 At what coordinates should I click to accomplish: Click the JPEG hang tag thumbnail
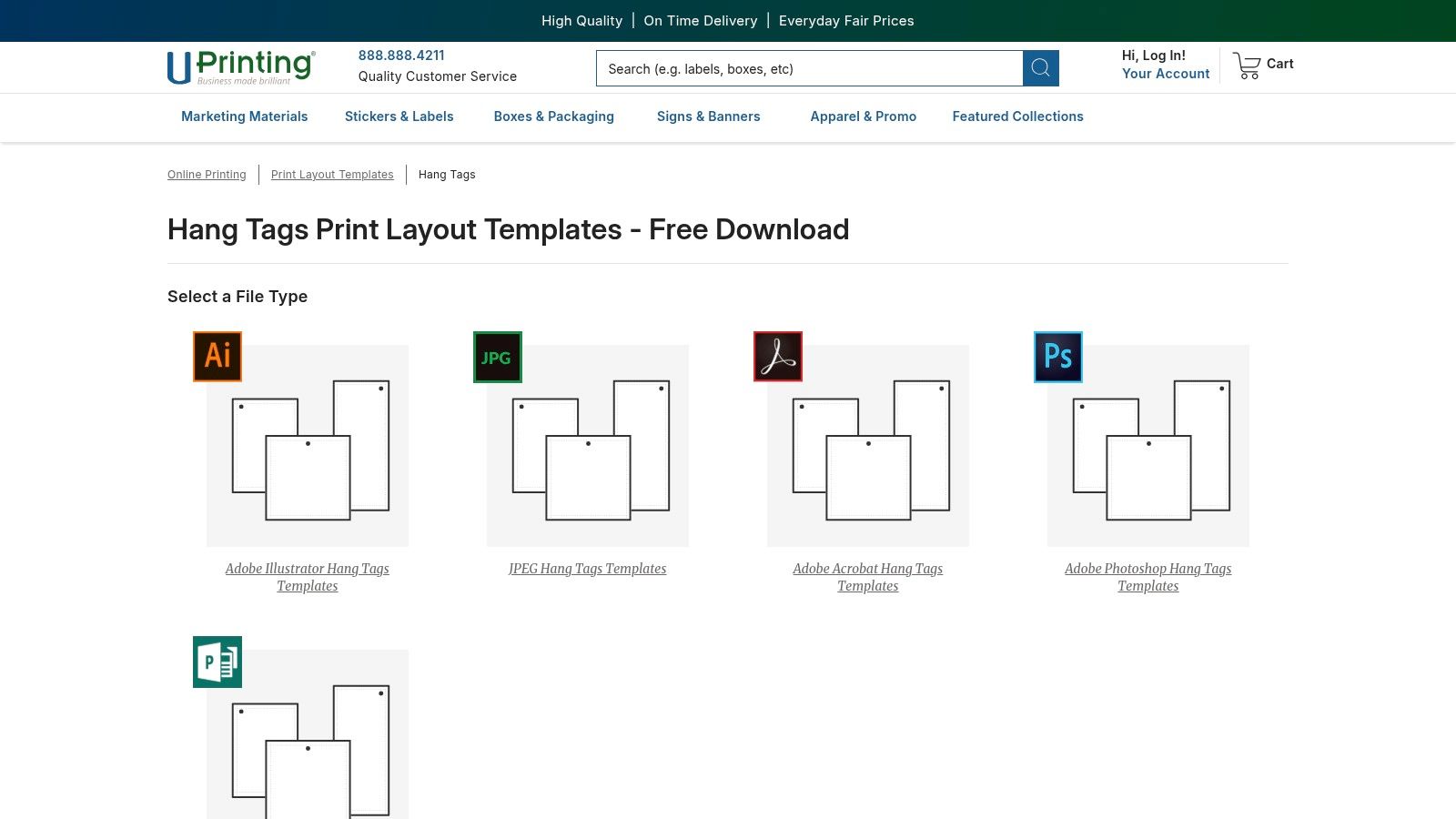[x=588, y=446]
